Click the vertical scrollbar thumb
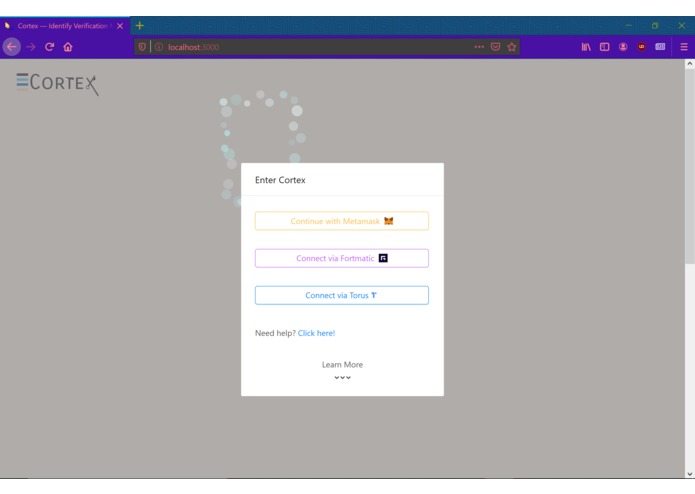The height and width of the screenshot is (494, 695). click(690, 166)
